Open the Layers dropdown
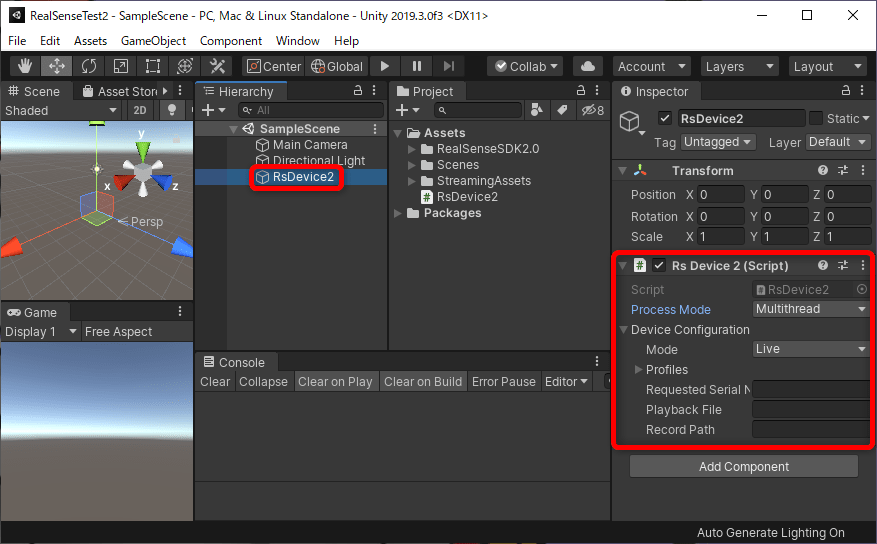877x544 pixels. point(739,67)
